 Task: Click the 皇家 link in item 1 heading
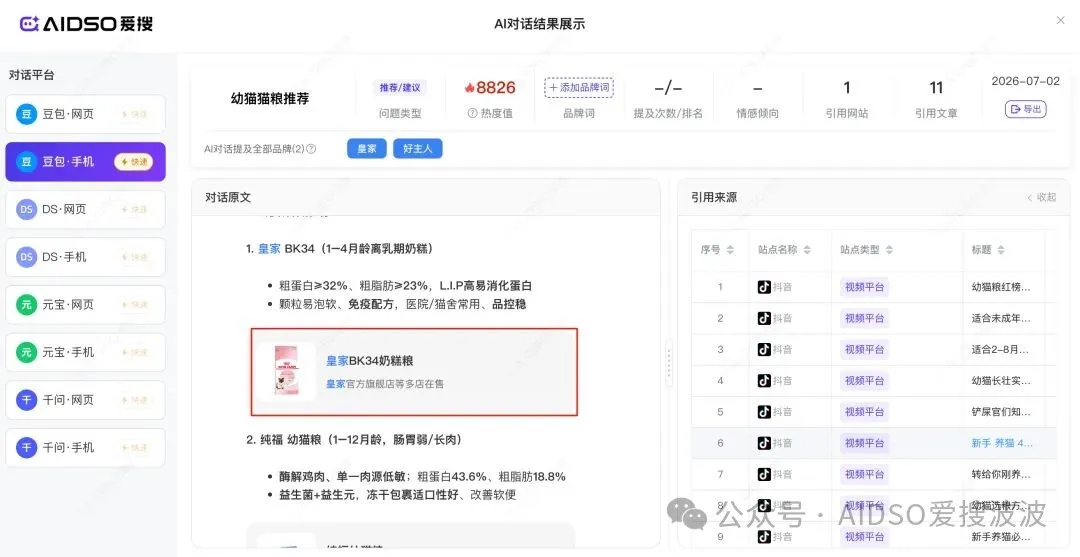(269, 249)
